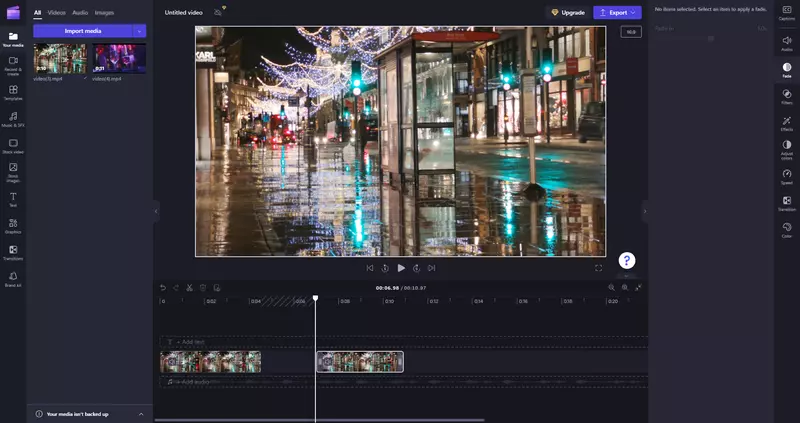
Task: Expand the Import media dropdown arrow
Action: pos(140,31)
